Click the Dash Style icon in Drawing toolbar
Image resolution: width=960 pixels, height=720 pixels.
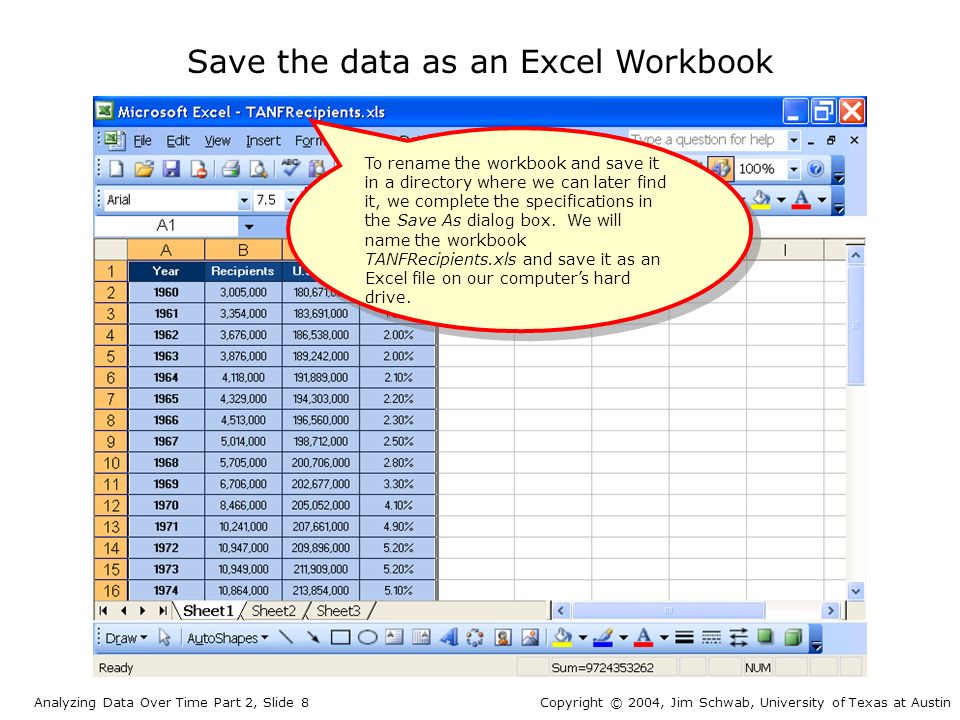[711, 638]
